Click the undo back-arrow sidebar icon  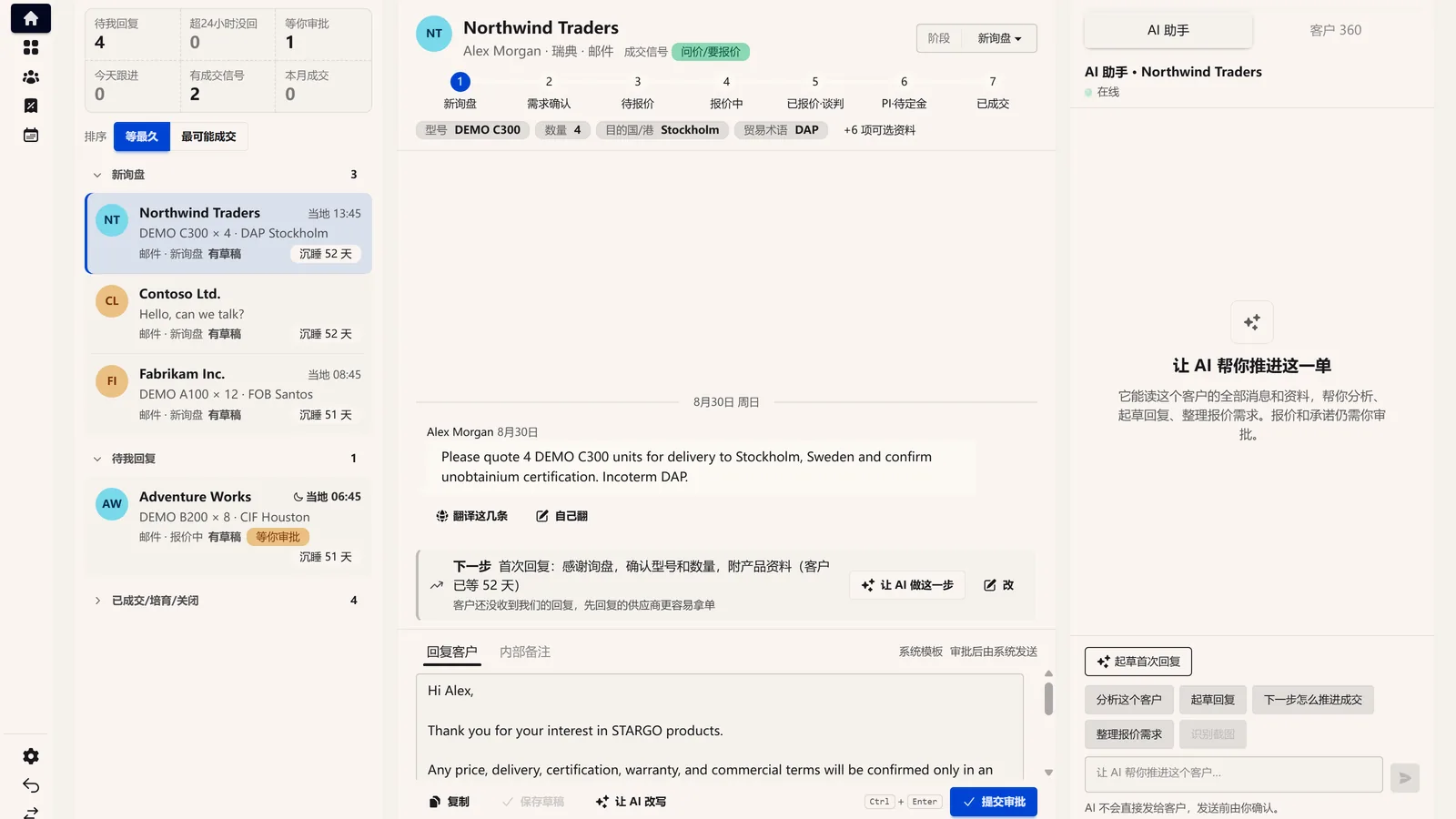(x=30, y=785)
